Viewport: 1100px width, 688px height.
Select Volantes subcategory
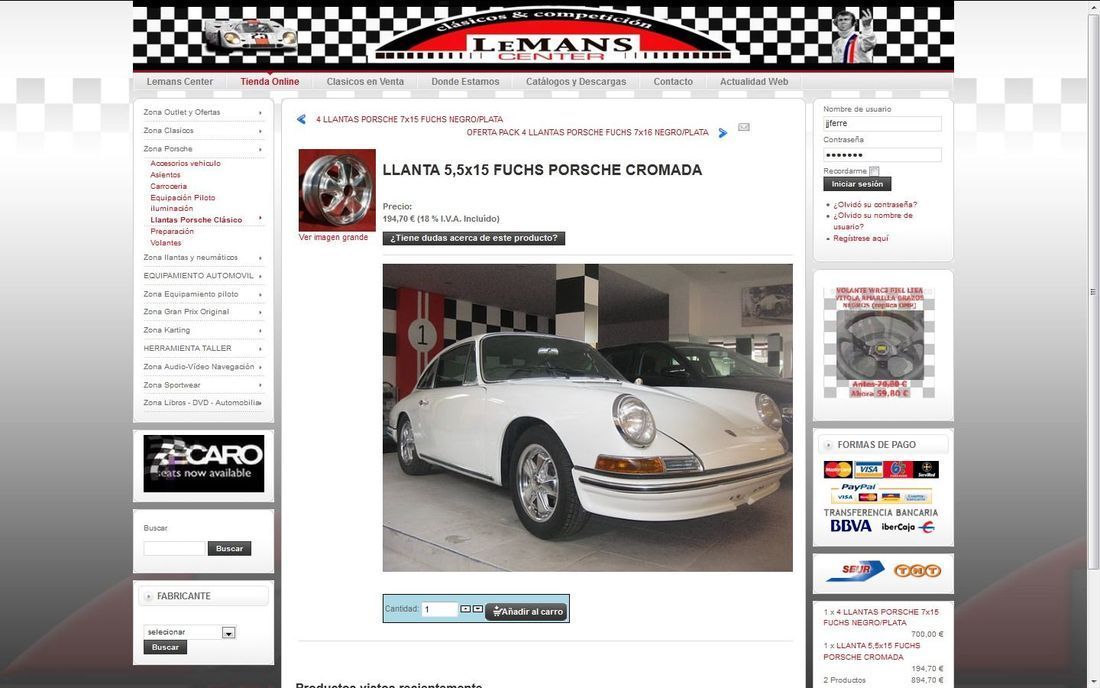point(166,243)
